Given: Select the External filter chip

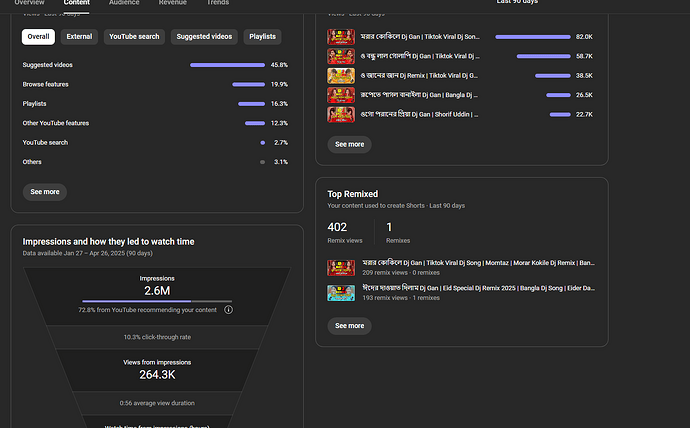Looking at the screenshot, I should (79, 37).
